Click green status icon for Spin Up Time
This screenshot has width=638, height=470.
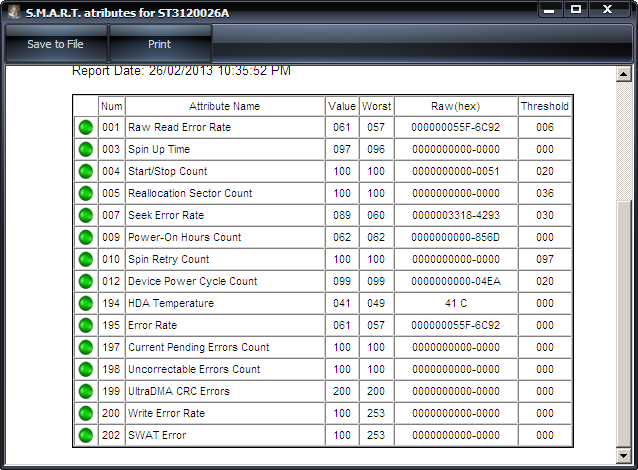pyautogui.click(x=86, y=149)
